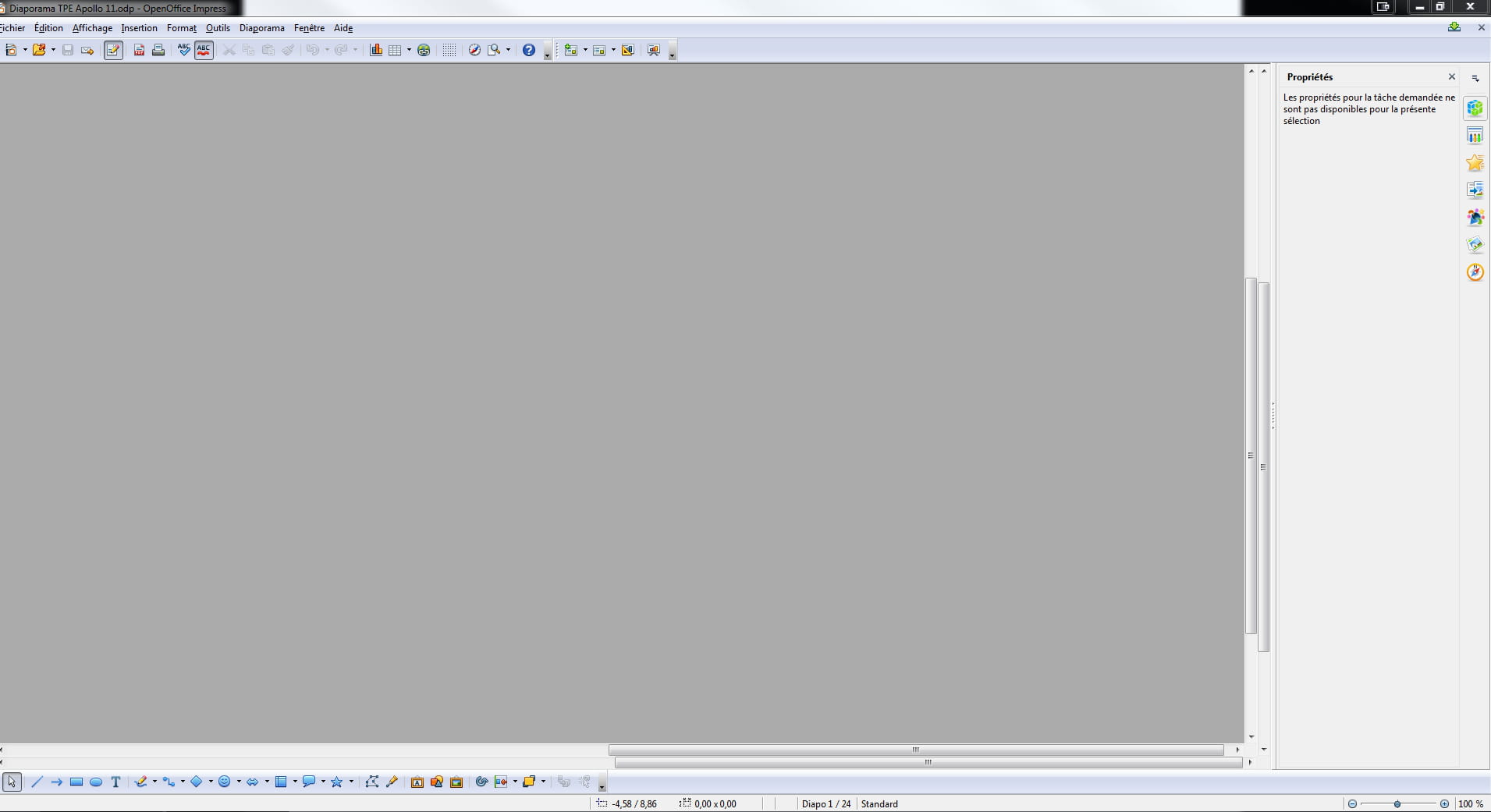Open the Format menu
Screen dimensions: 1491x812
click(182, 28)
